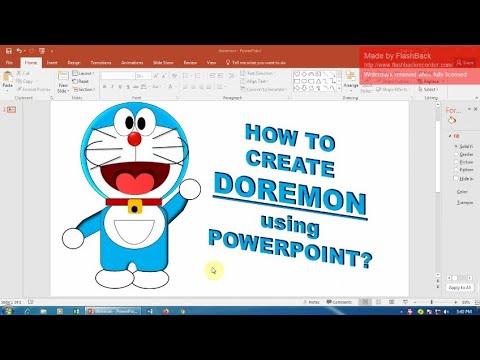Image resolution: width=480 pixels, height=360 pixels.
Task: Apply Italic formatting
Action: (x=112, y=87)
